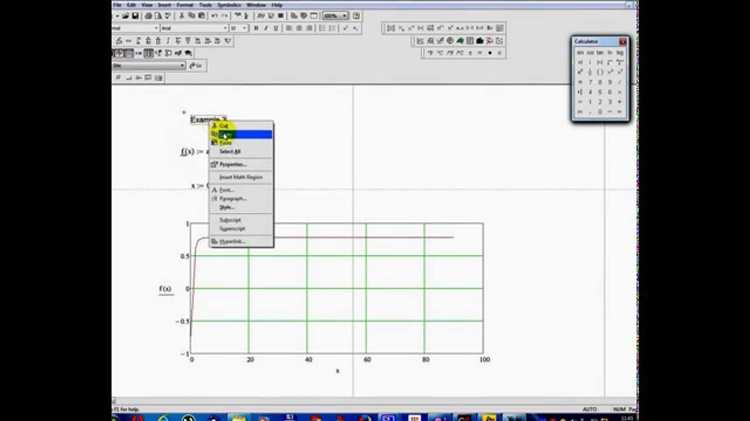Click the Redo toolbar icon
750x421 pixels.
click(x=225, y=16)
